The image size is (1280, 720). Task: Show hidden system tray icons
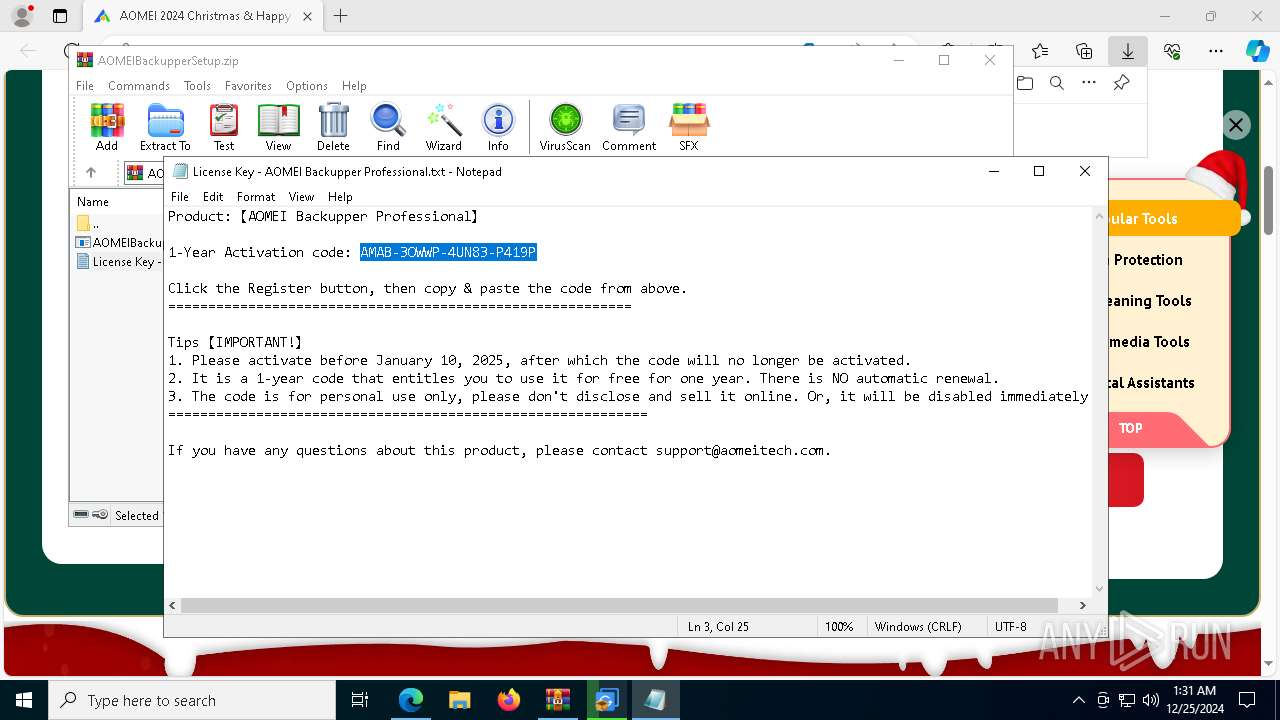click(1078, 700)
